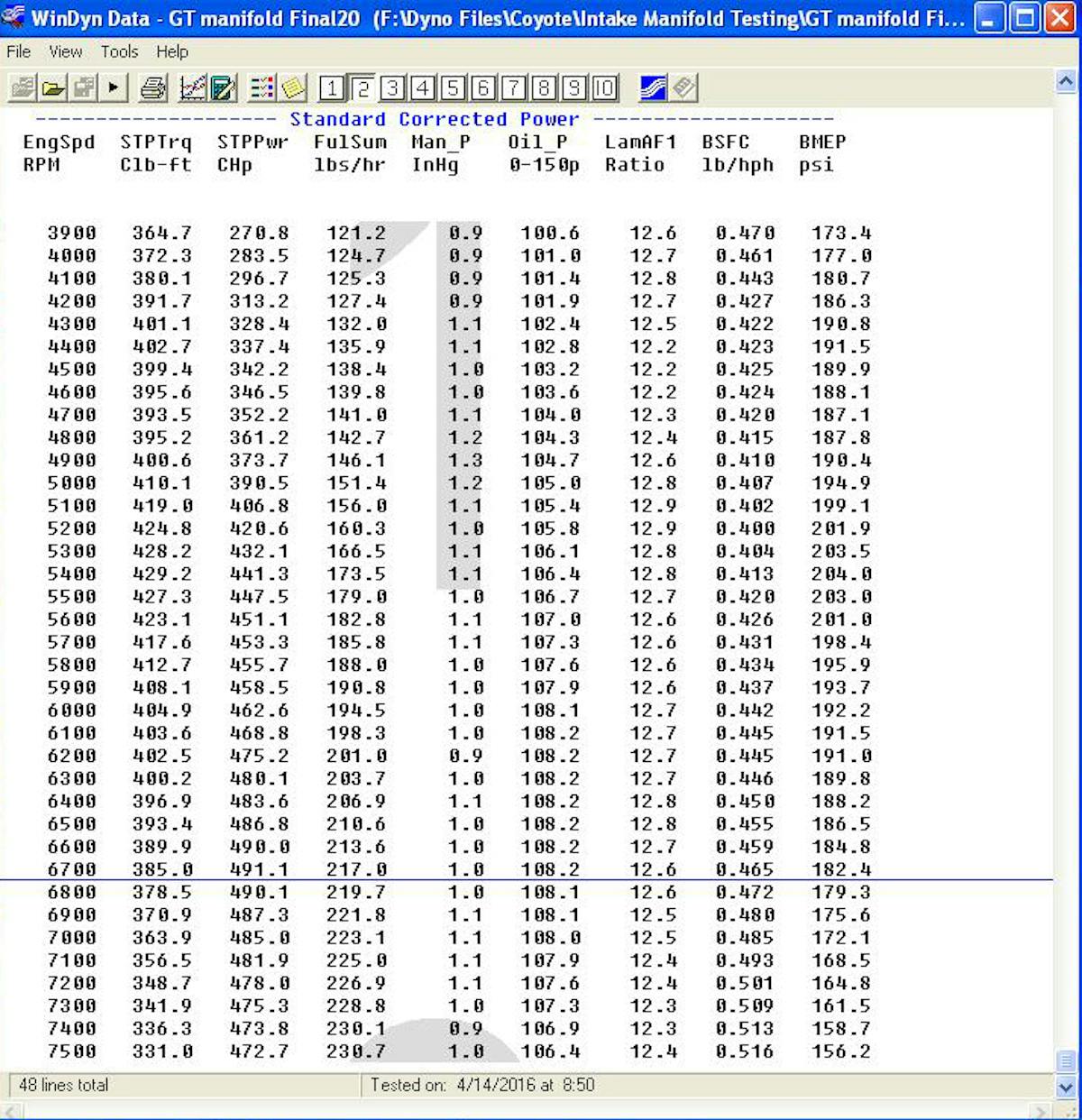Toggle data page 5 view
This screenshot has height=1120, width=1082.
click(453, 87)
